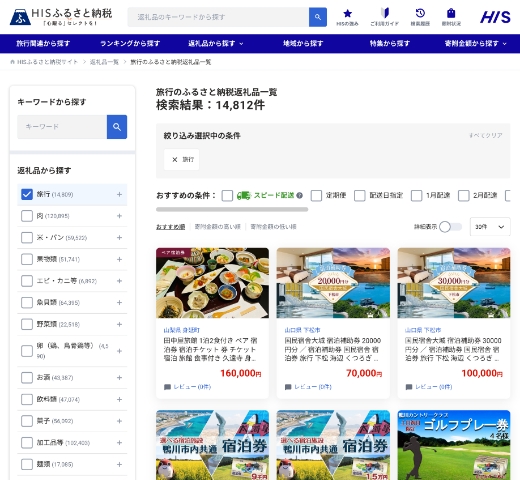The width and height of the screenshot is (520, 480).
Task: Check the 1月配達 checkbox
Action: click(x=416, y=196)
